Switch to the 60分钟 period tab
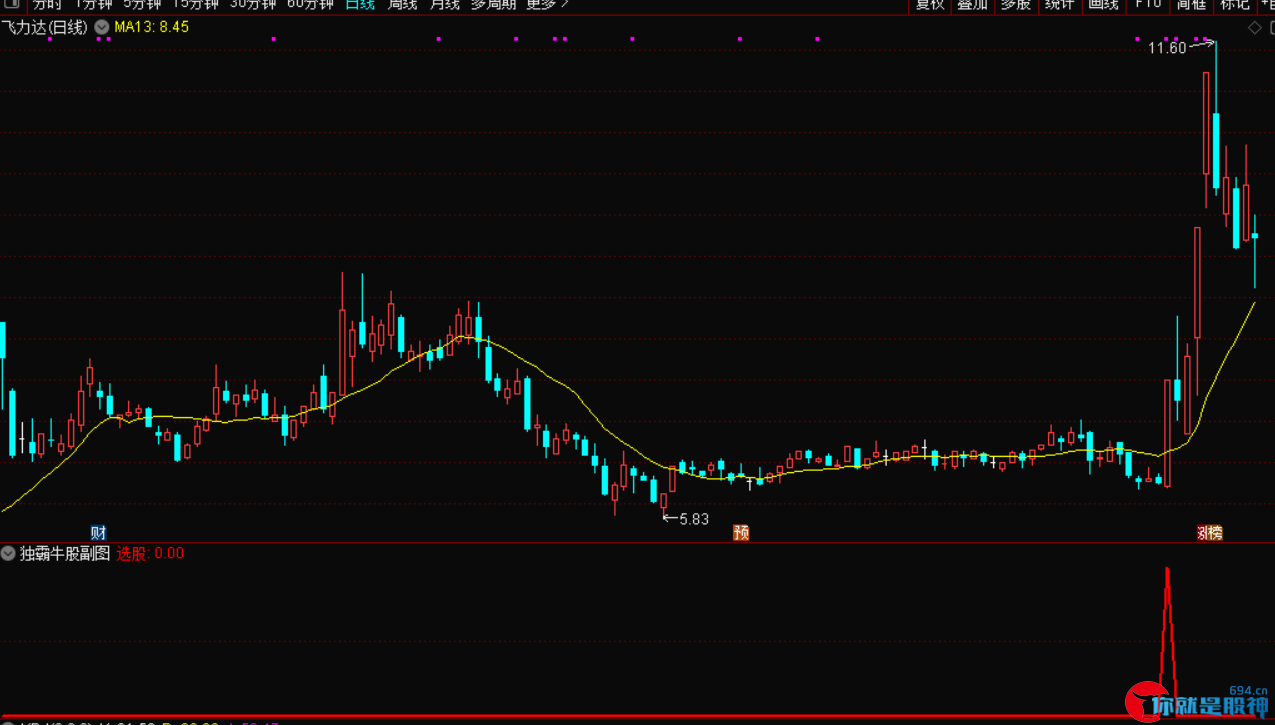 coord(310,4)
